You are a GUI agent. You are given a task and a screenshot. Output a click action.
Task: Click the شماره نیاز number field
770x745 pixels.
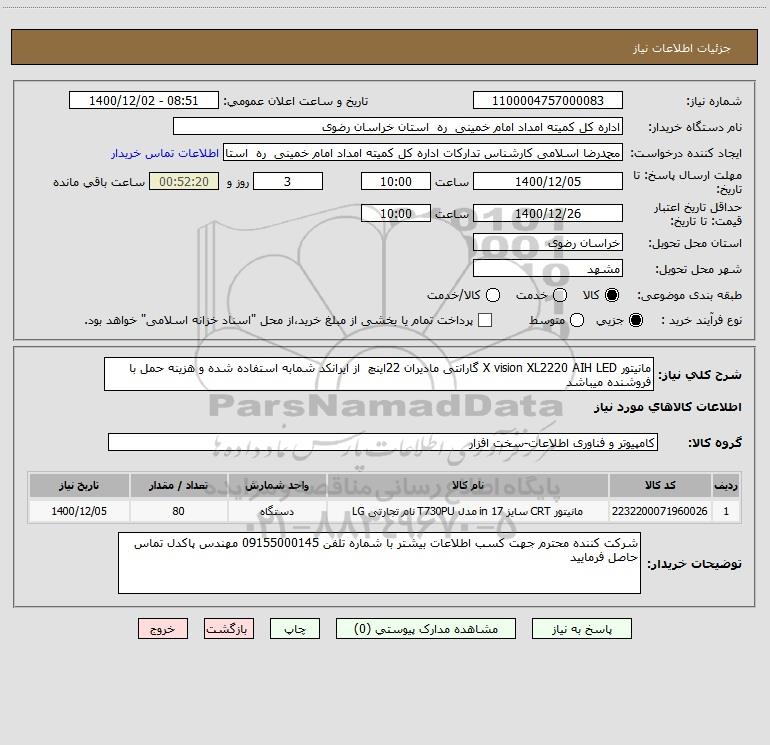[x=548, y=100]
